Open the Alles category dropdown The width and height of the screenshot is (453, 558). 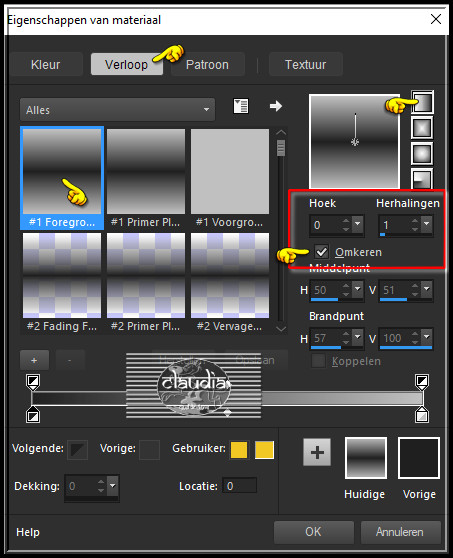tap(117, 110)
